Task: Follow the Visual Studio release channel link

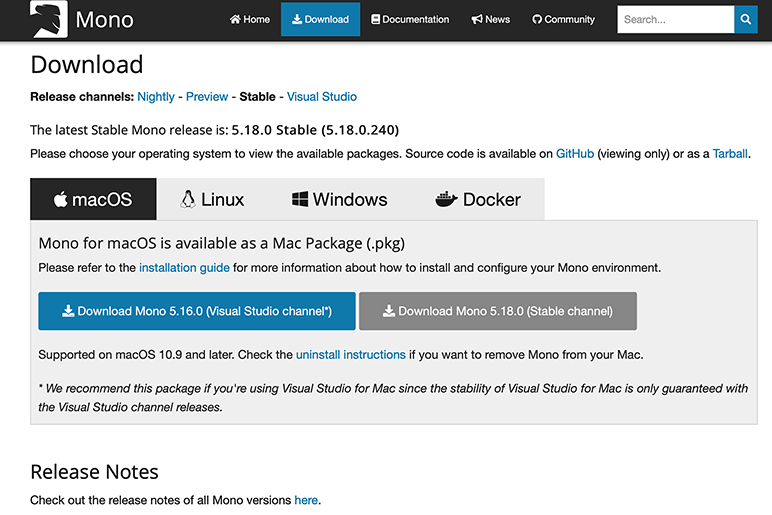Action: [x=321, y=97]
